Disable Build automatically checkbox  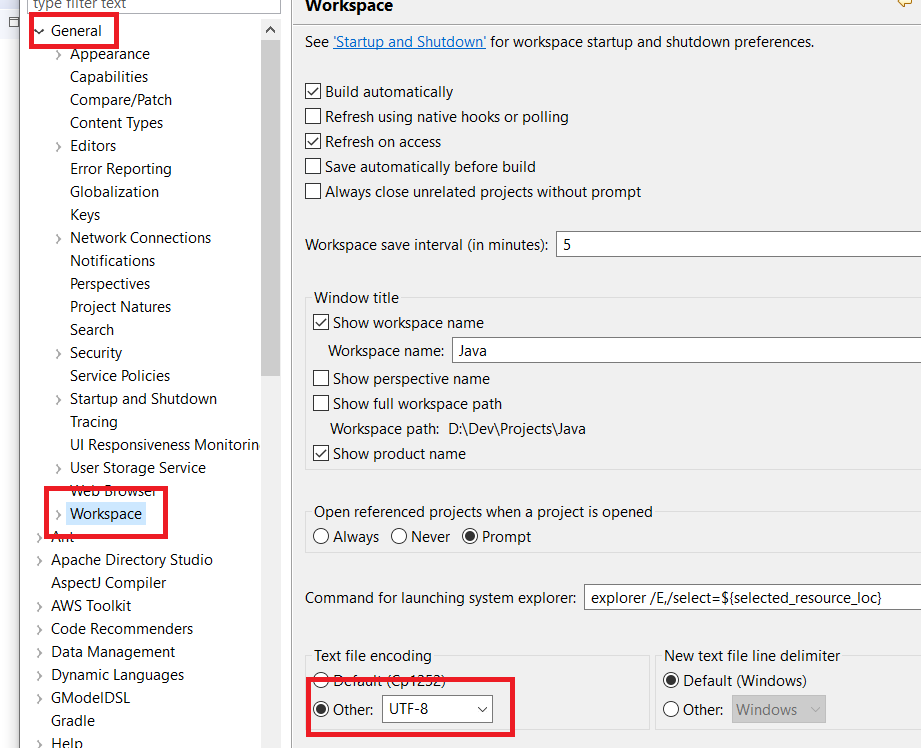click(314, 92)
